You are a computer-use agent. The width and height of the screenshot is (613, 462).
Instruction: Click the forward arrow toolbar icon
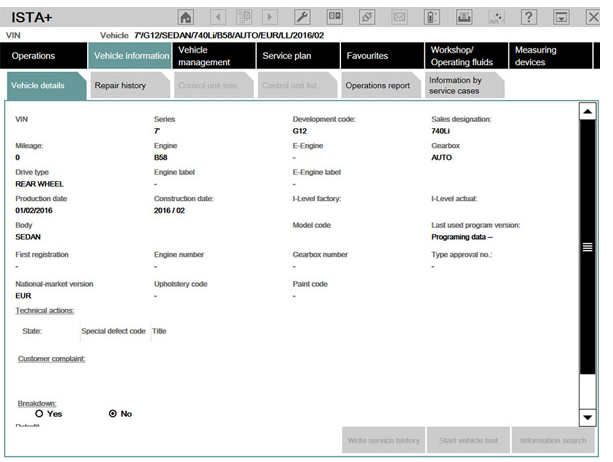(269, 17)
